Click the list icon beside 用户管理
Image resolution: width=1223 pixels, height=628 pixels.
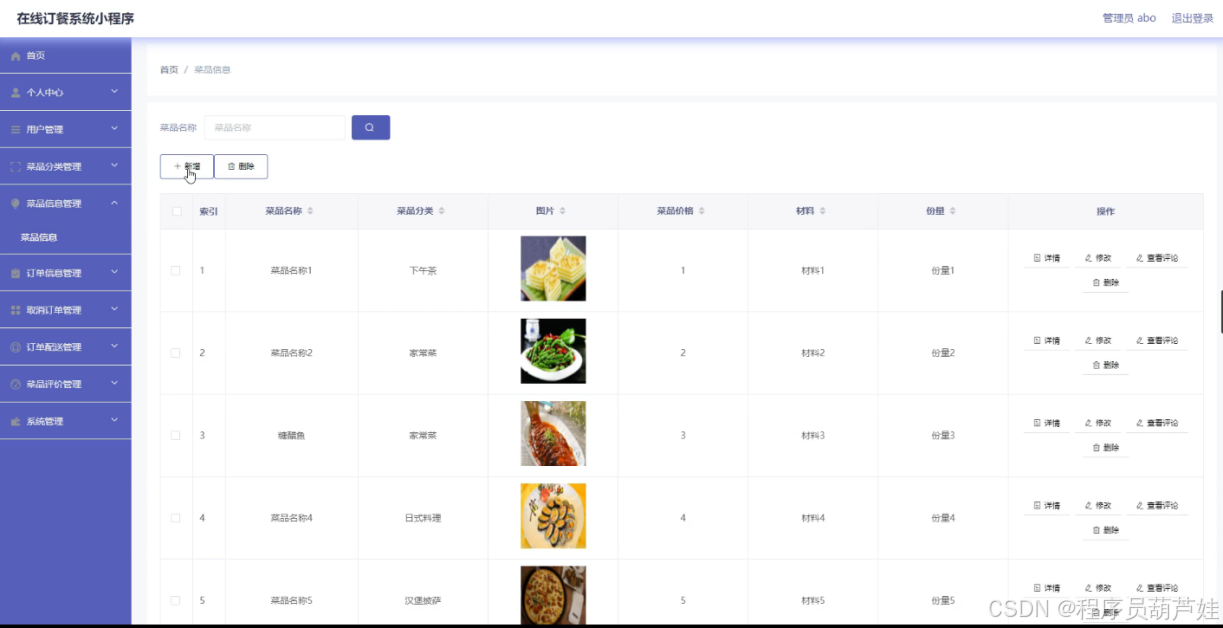pyautogui.click(x=15, y=130)
